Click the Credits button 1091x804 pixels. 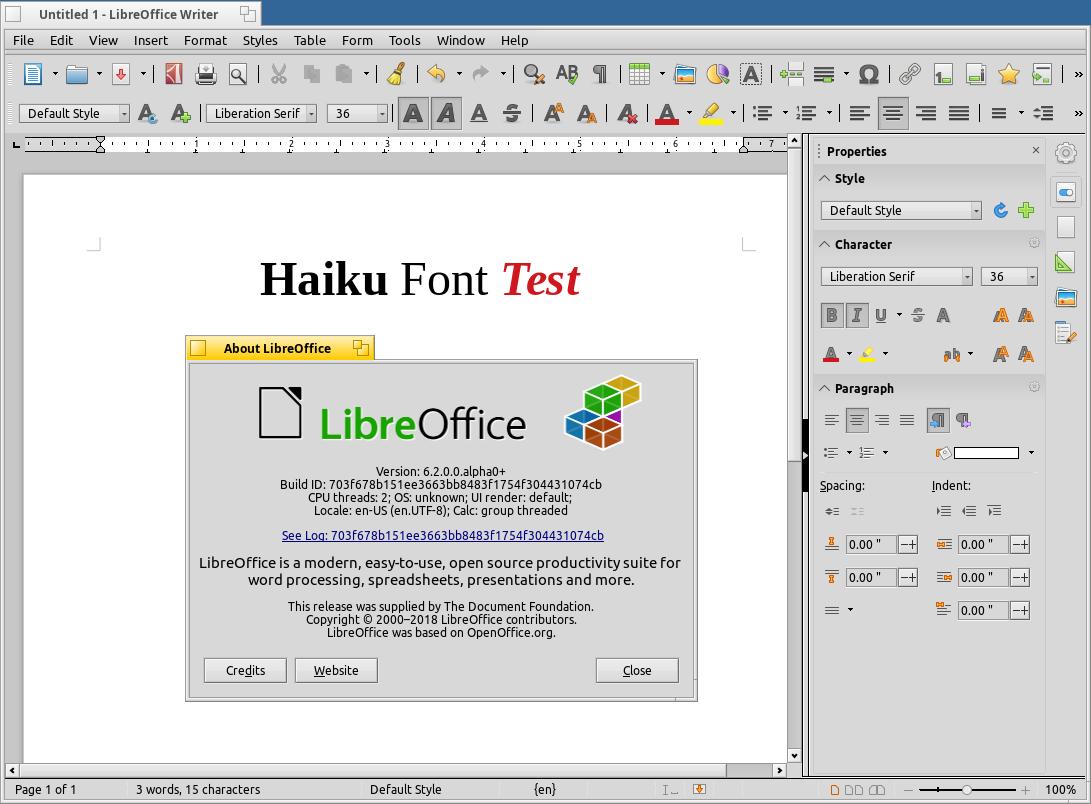(x=246, y=670)
